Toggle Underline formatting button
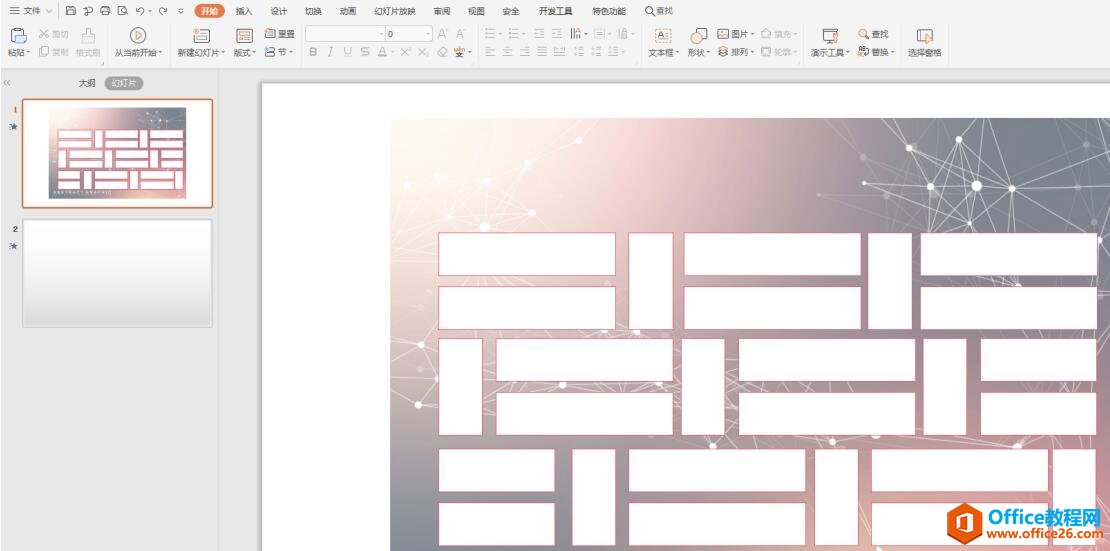This screenshot has width=1110, height=551. point(347,52)
